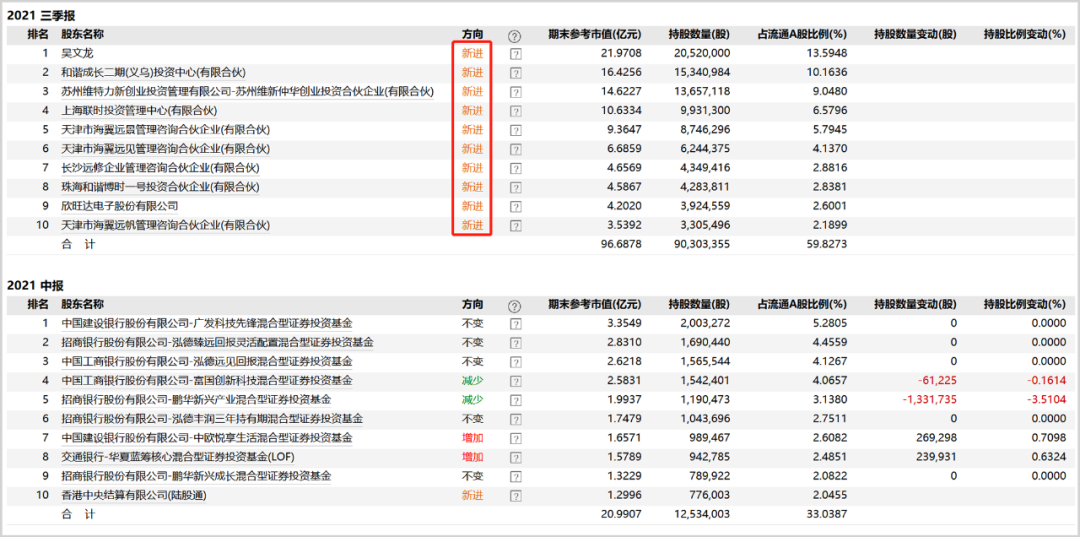
Task: Open shareholder link 欣旺达电子股份有限公司
Action: tap(120, 206)
